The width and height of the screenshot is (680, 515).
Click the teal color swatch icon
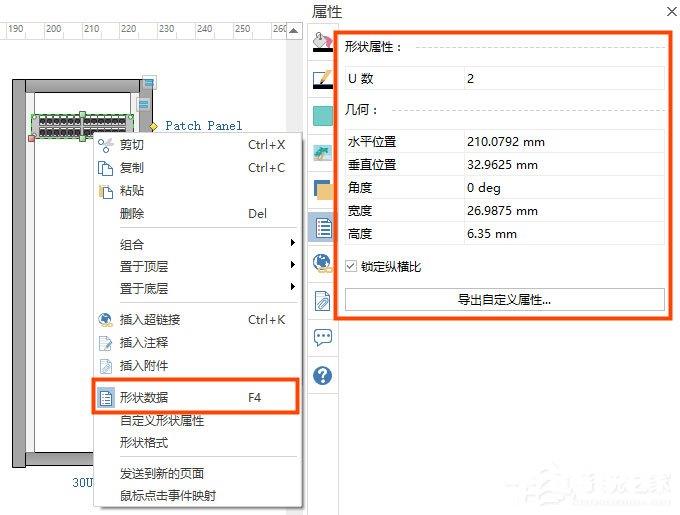322,116
